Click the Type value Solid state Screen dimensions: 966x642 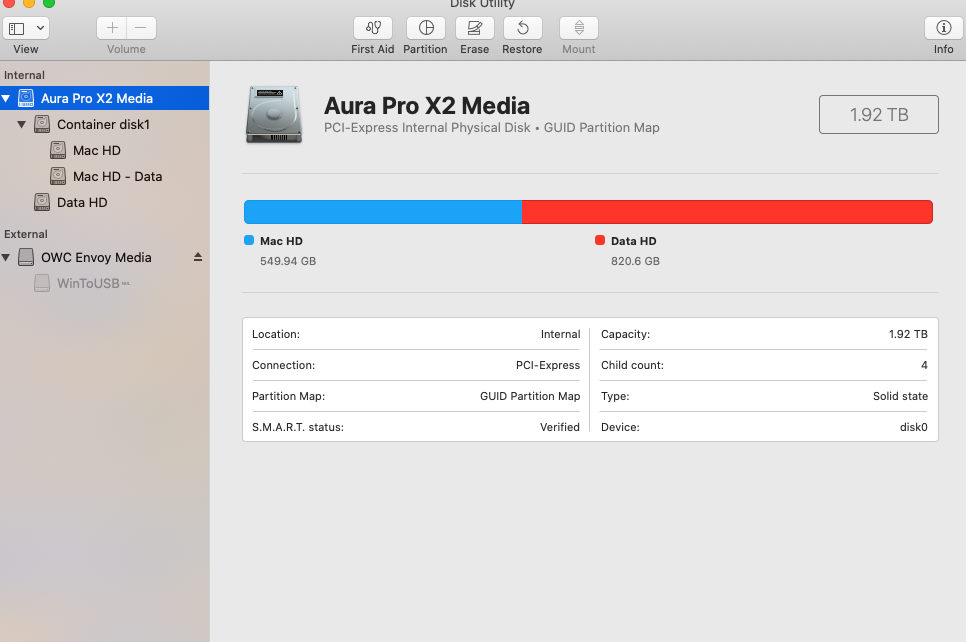click(900, 396)
